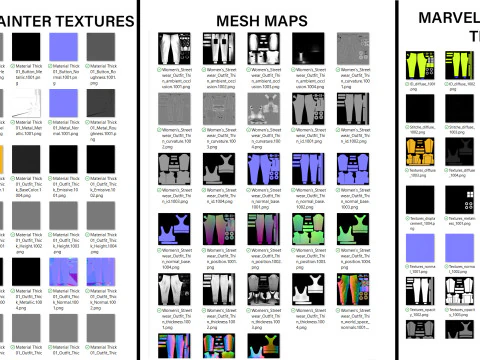Select the yellow ID_diffuse_1002.png thumbnail

click(459, 65)
